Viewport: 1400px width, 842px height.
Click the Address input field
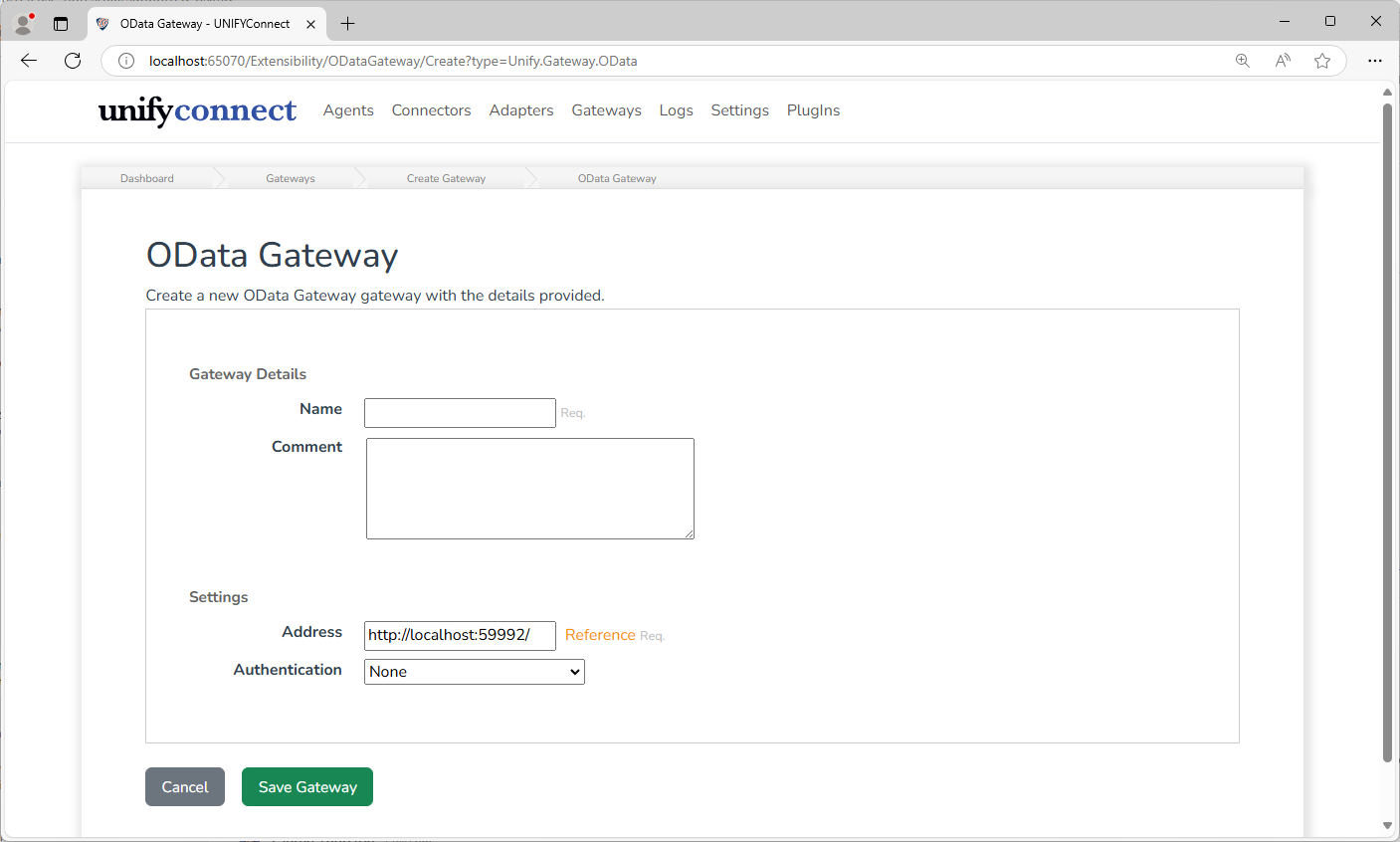pos(460,635)
